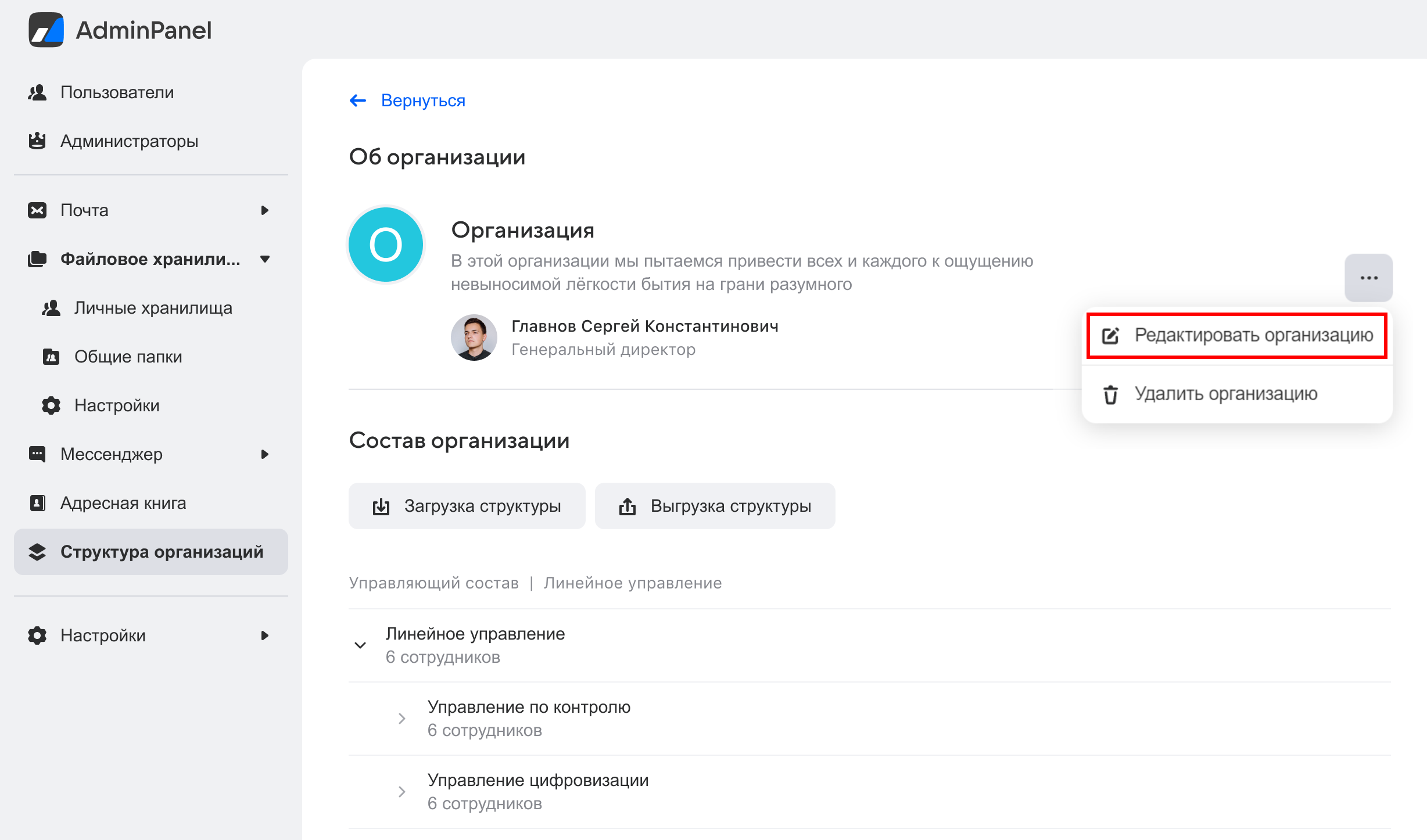
Task: Expand sidebar Настройки arrow at bottom
Action: tap(265, 636)
